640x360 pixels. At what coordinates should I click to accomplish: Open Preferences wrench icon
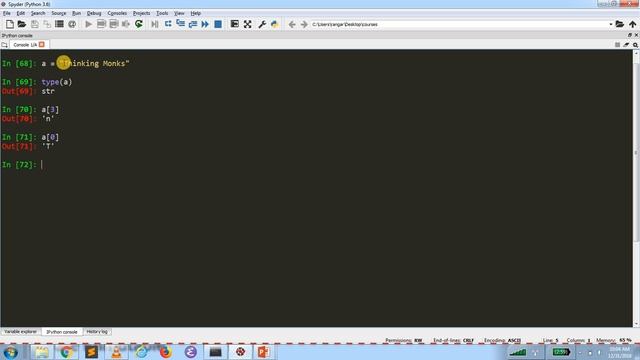[262, 24]
